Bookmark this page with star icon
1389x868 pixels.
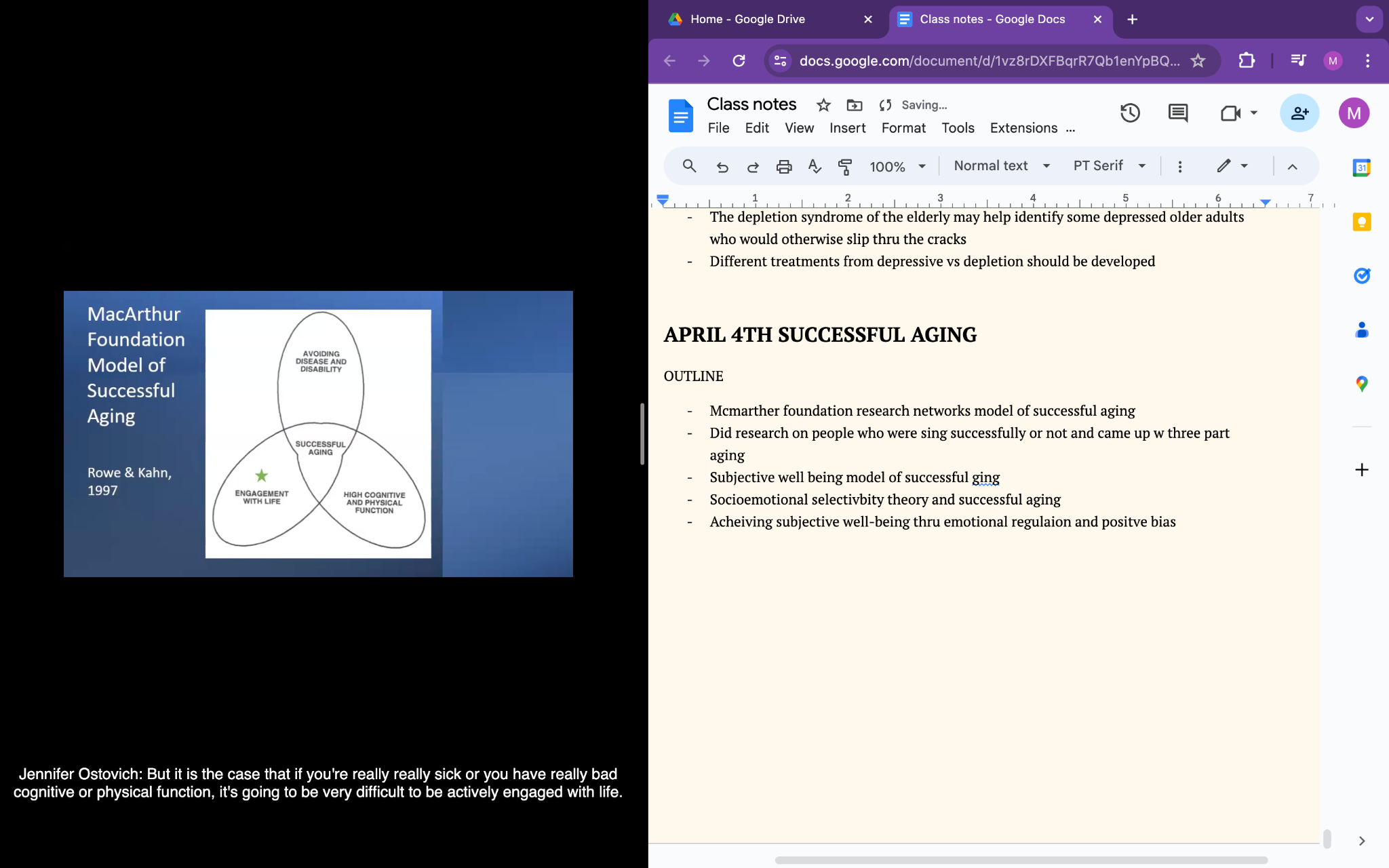pos(1198,61)
